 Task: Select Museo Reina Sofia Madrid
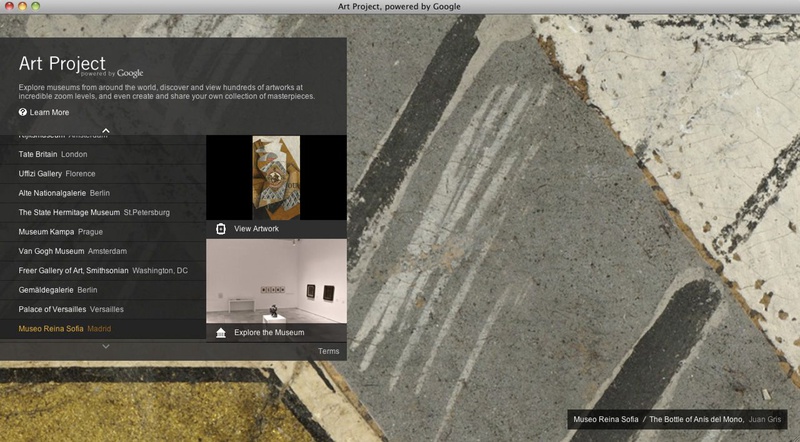[103, 329]
